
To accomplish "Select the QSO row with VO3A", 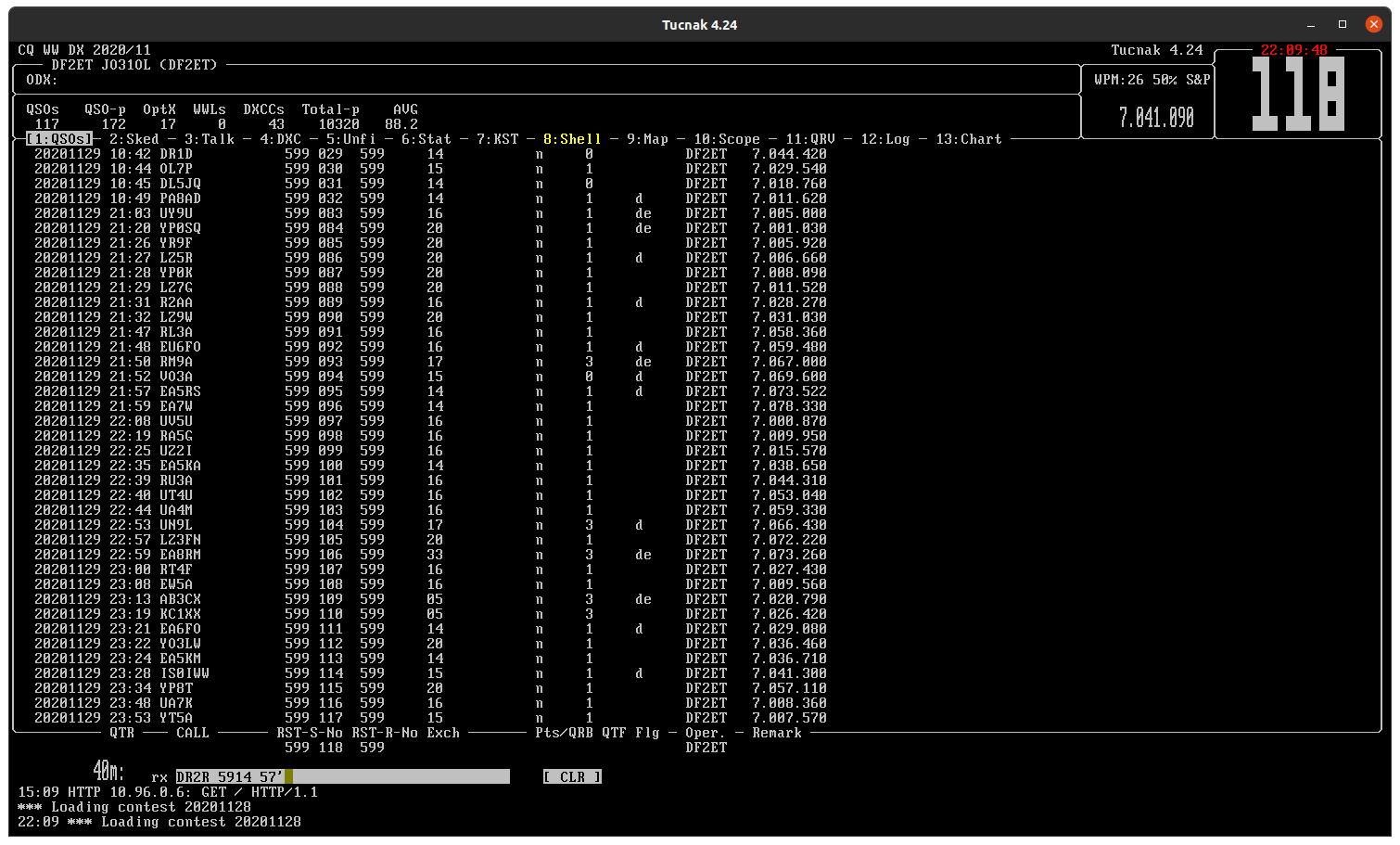I will 430,377.
